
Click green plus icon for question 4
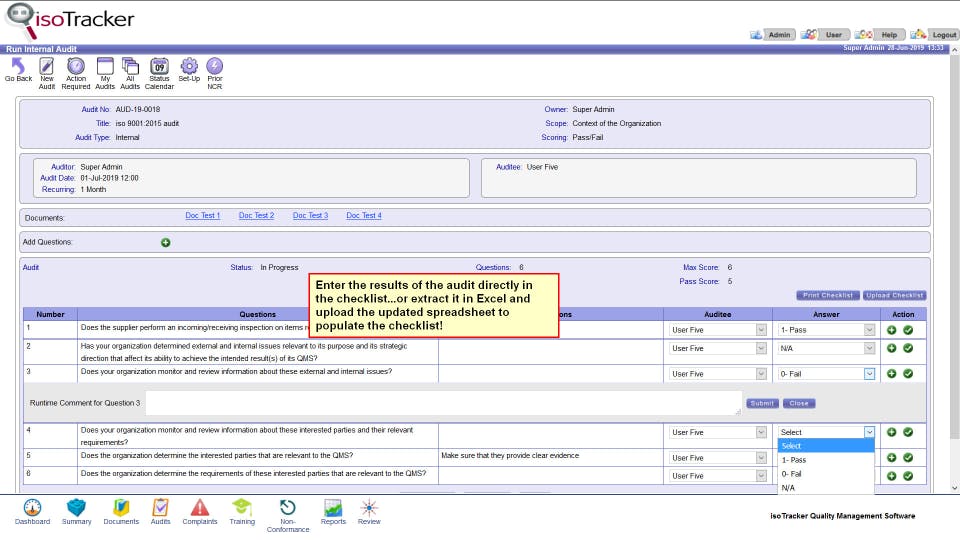tap(891, 432)
